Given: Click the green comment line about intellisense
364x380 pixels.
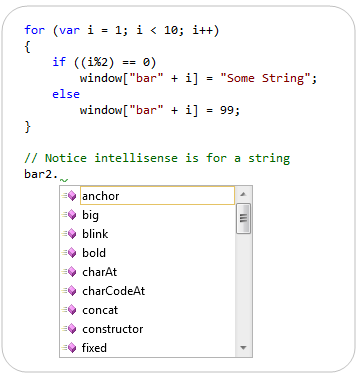Looking at the screenshot, I should (x=157, y=158).
